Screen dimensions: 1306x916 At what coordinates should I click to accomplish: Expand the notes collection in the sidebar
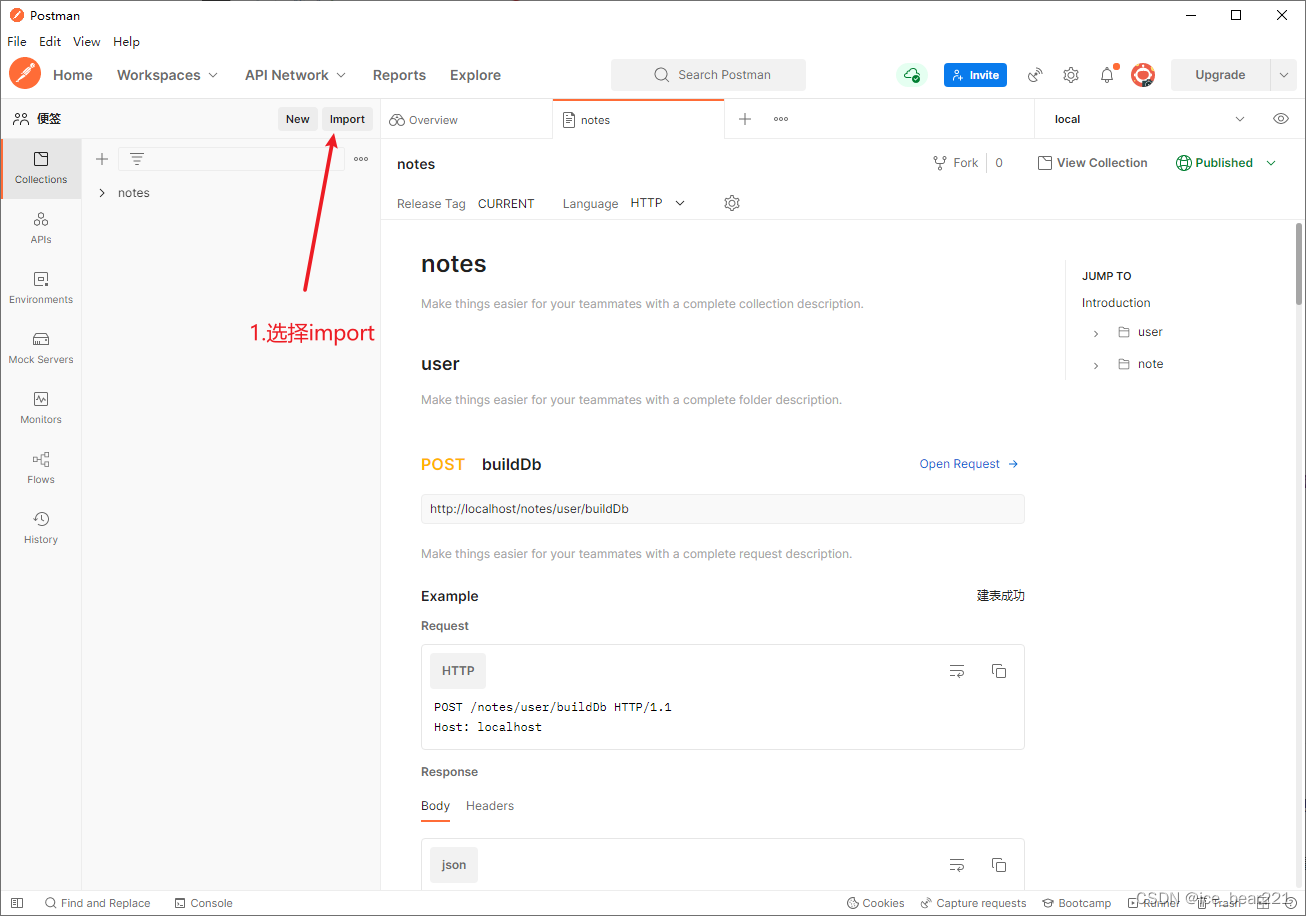click(102, 193)
